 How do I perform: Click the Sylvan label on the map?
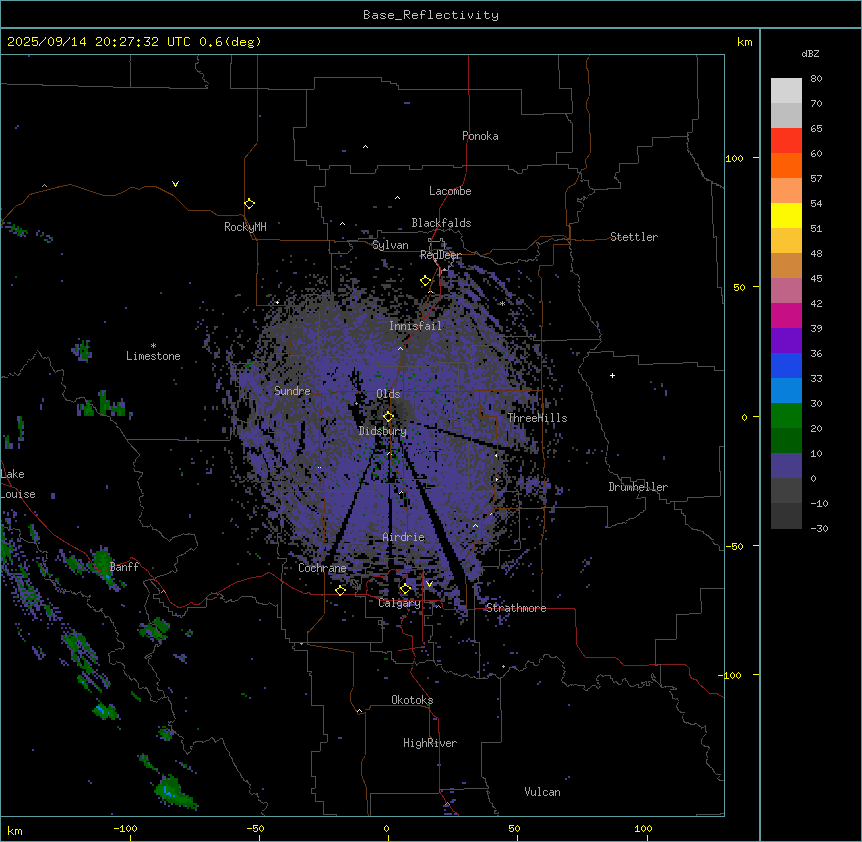pos(390,245)
